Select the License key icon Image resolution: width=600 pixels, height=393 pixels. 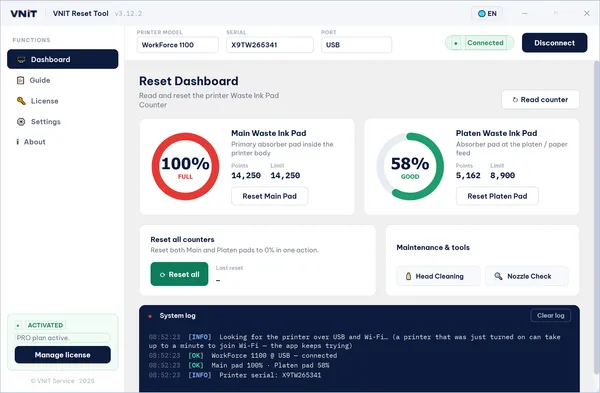pos(21,101)
